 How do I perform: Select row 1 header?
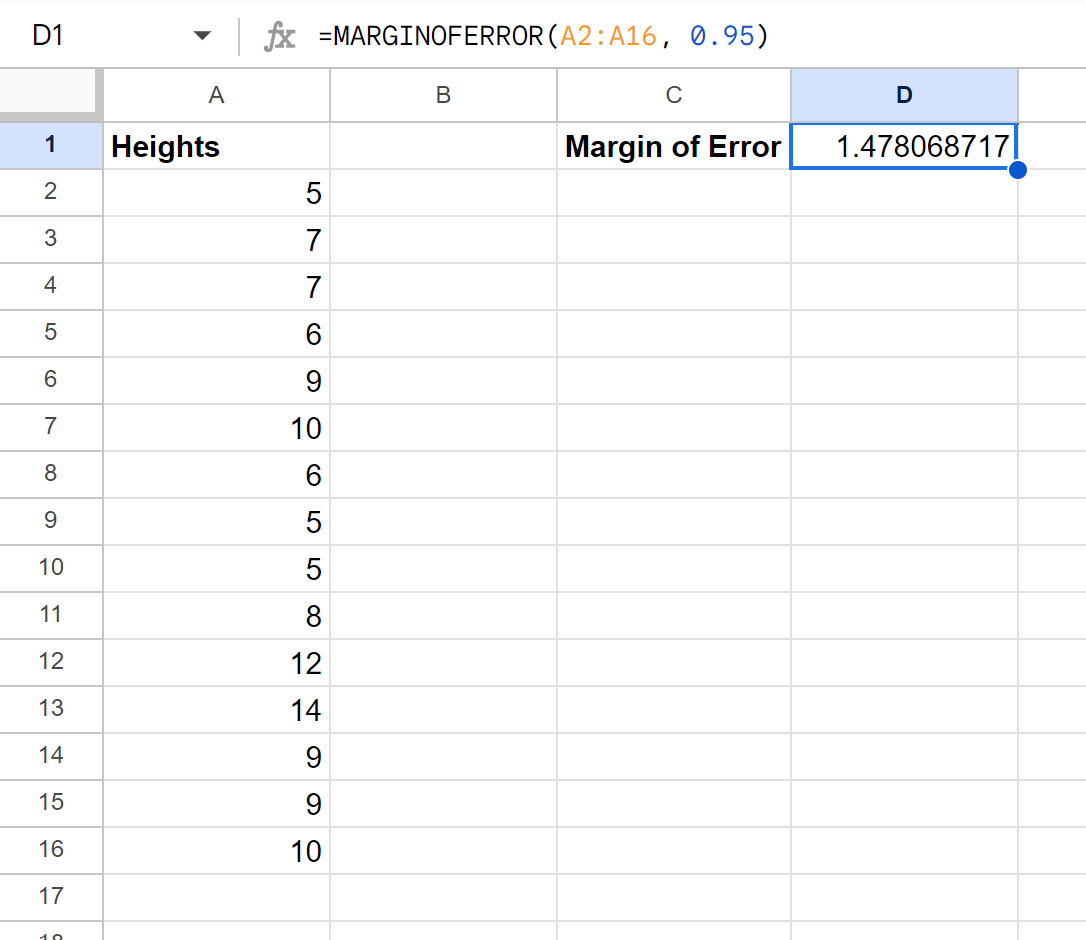point(51,145)
